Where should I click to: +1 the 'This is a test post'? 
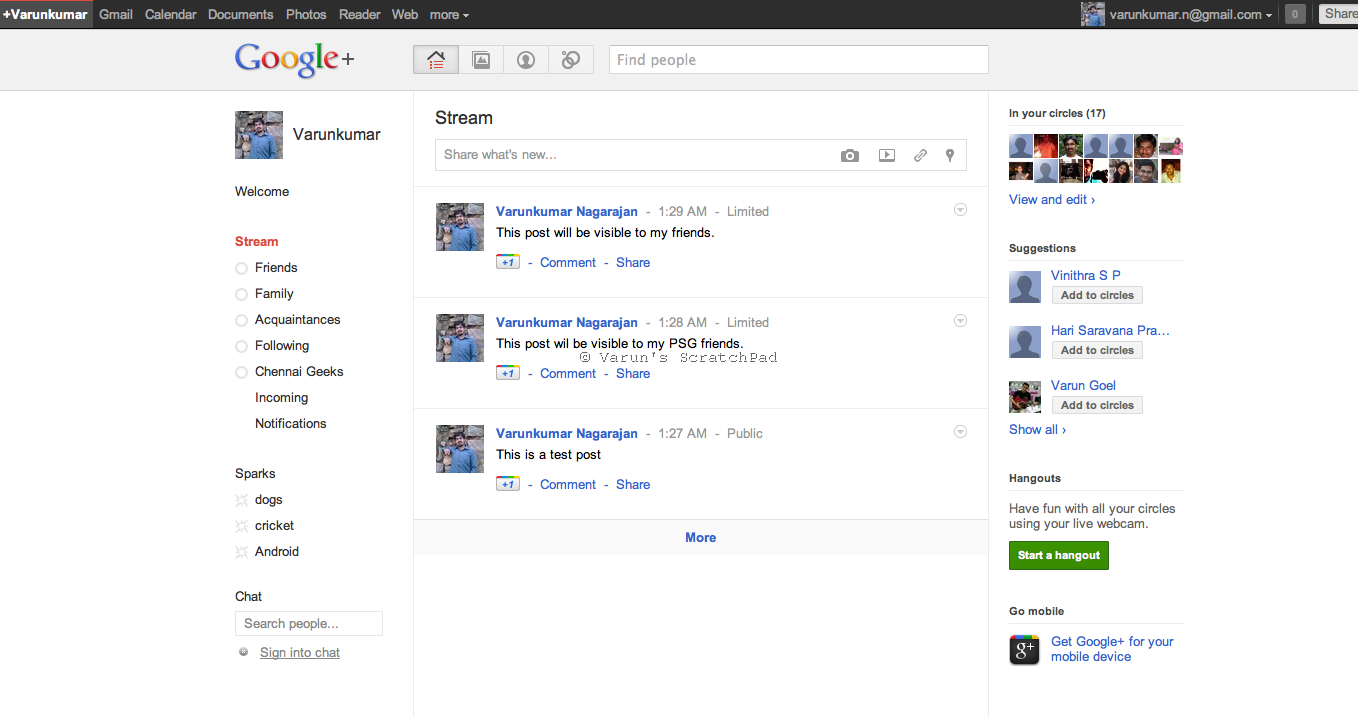tap(508, 484)
